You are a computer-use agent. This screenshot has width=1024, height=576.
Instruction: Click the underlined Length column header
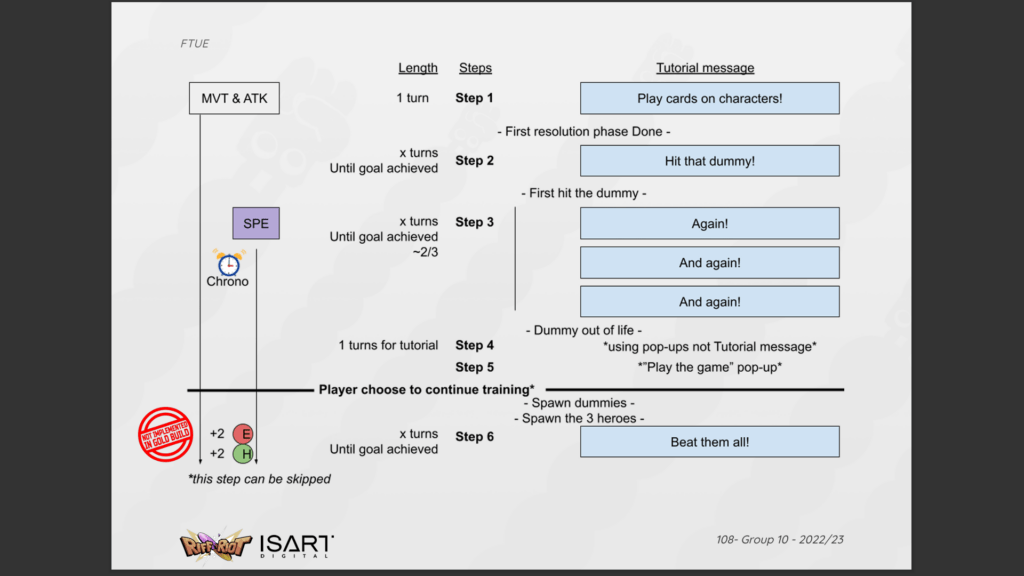pos(418,68)
